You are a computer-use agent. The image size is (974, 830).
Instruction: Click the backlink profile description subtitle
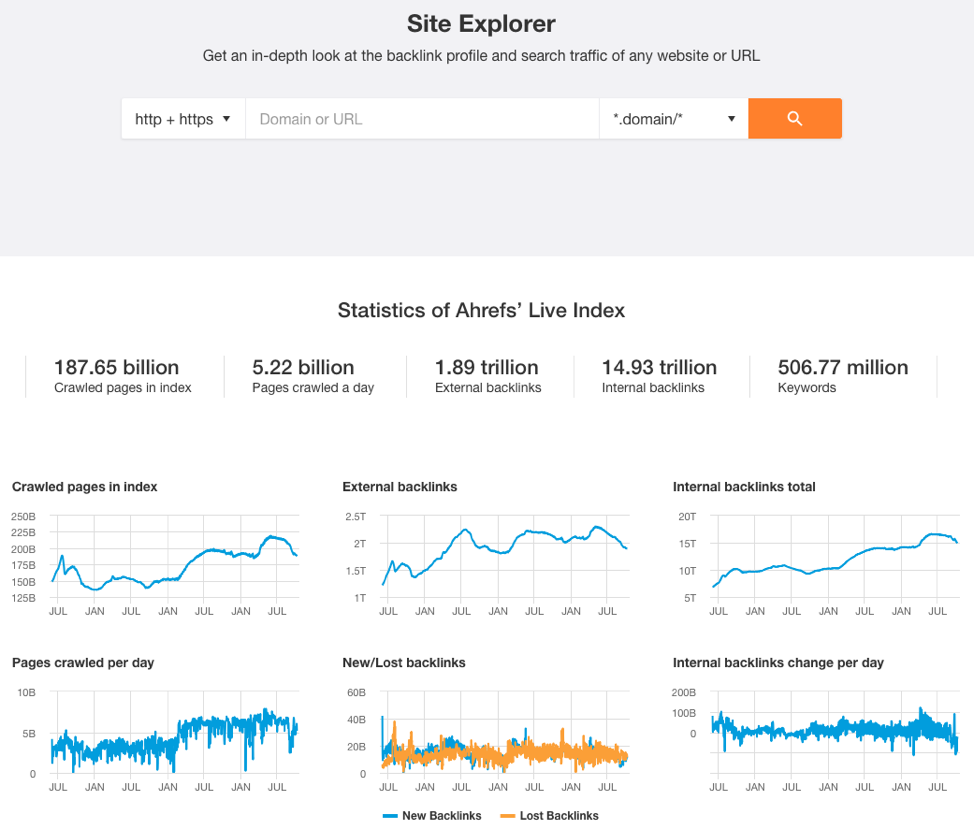point(481,56)
